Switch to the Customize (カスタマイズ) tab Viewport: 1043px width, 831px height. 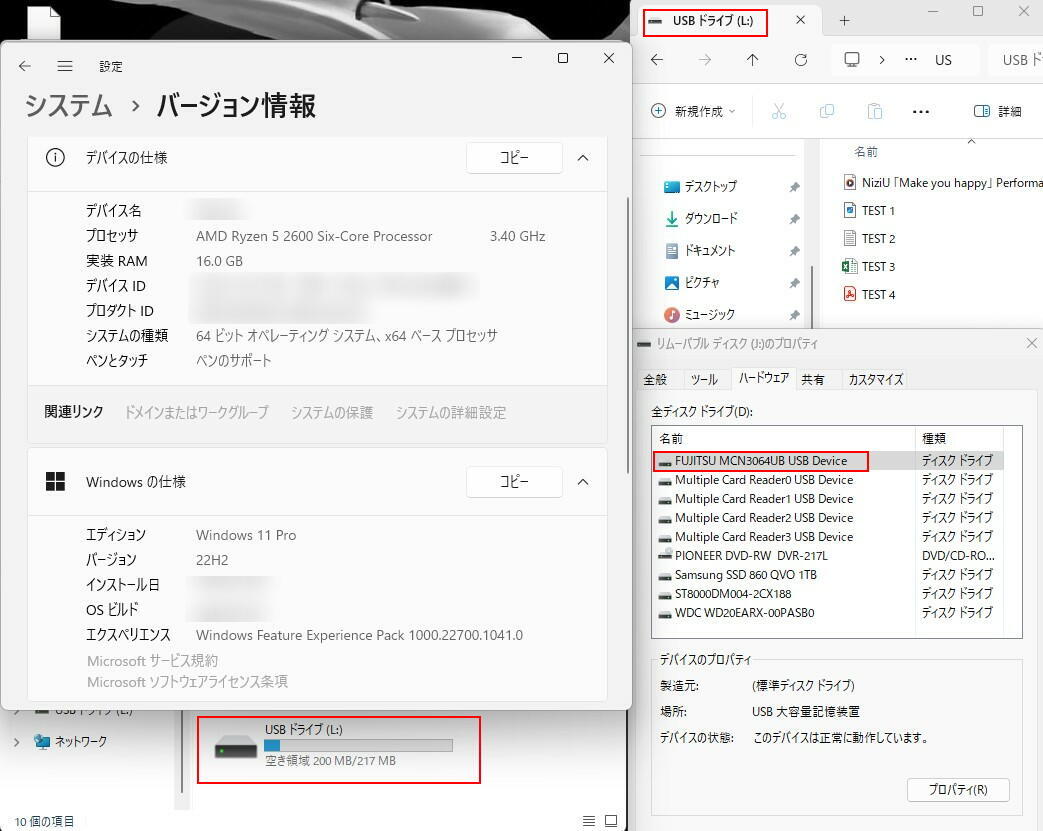pyautogui.click(x=876, y=379)
